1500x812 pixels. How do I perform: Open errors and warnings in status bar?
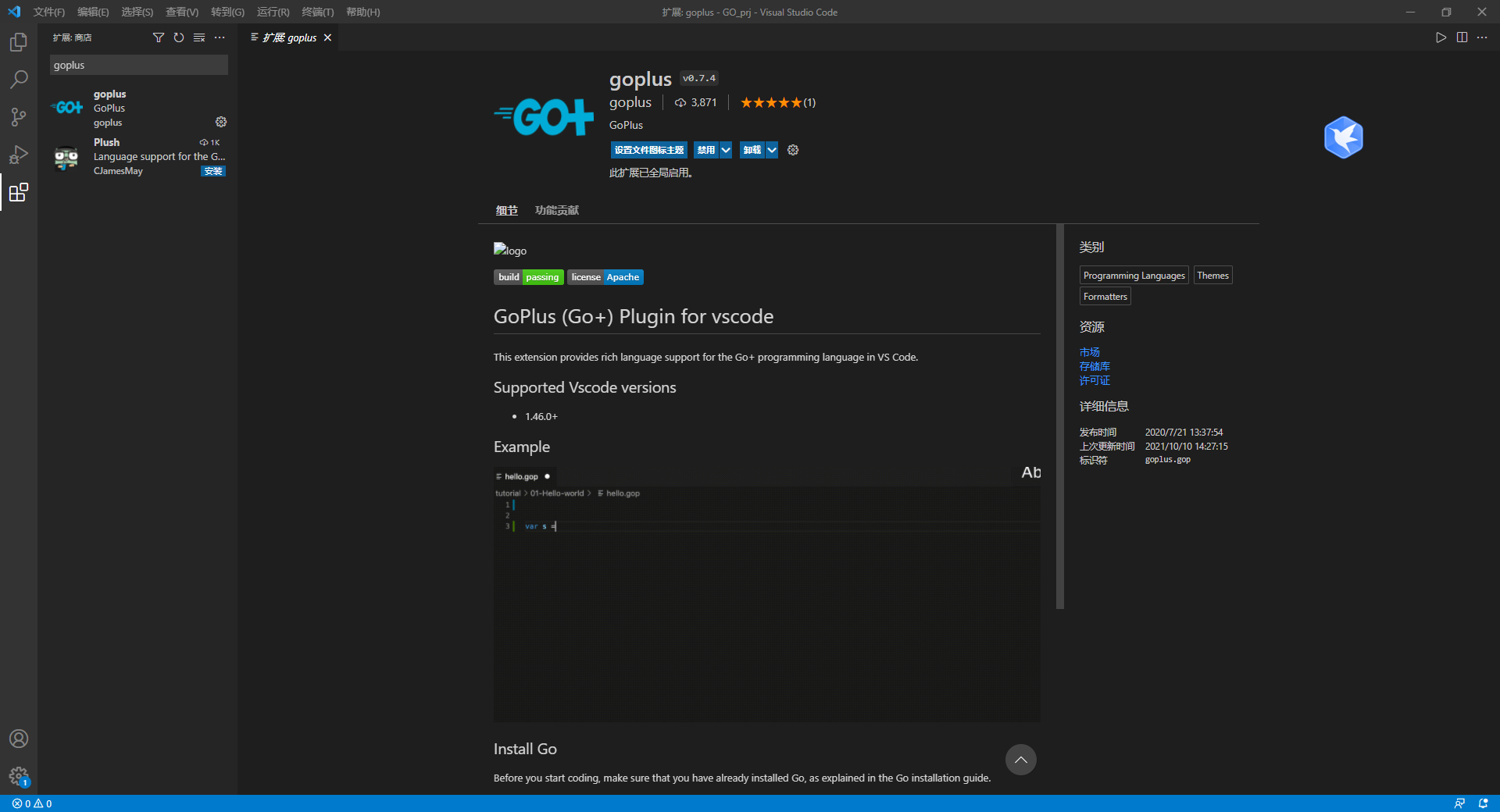click(32, 803)
